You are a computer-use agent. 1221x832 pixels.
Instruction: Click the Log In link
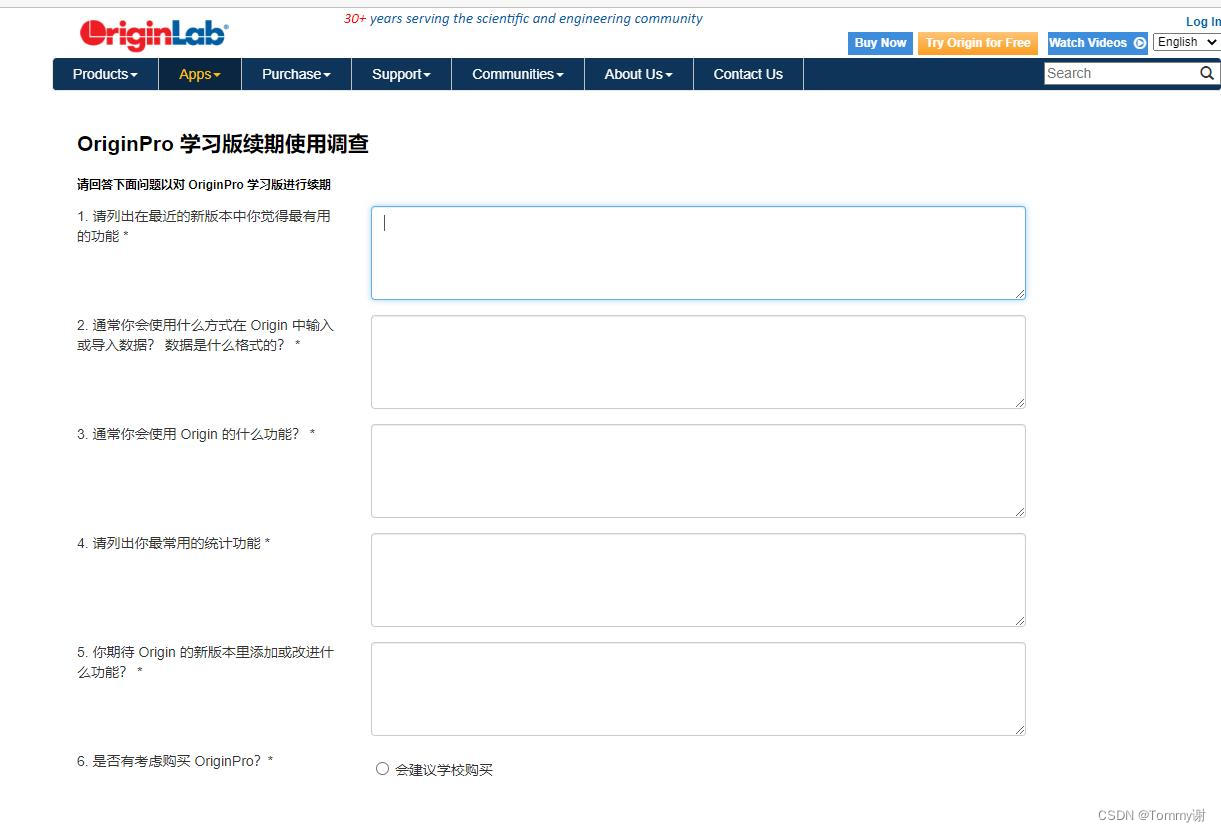point(1203,21)
